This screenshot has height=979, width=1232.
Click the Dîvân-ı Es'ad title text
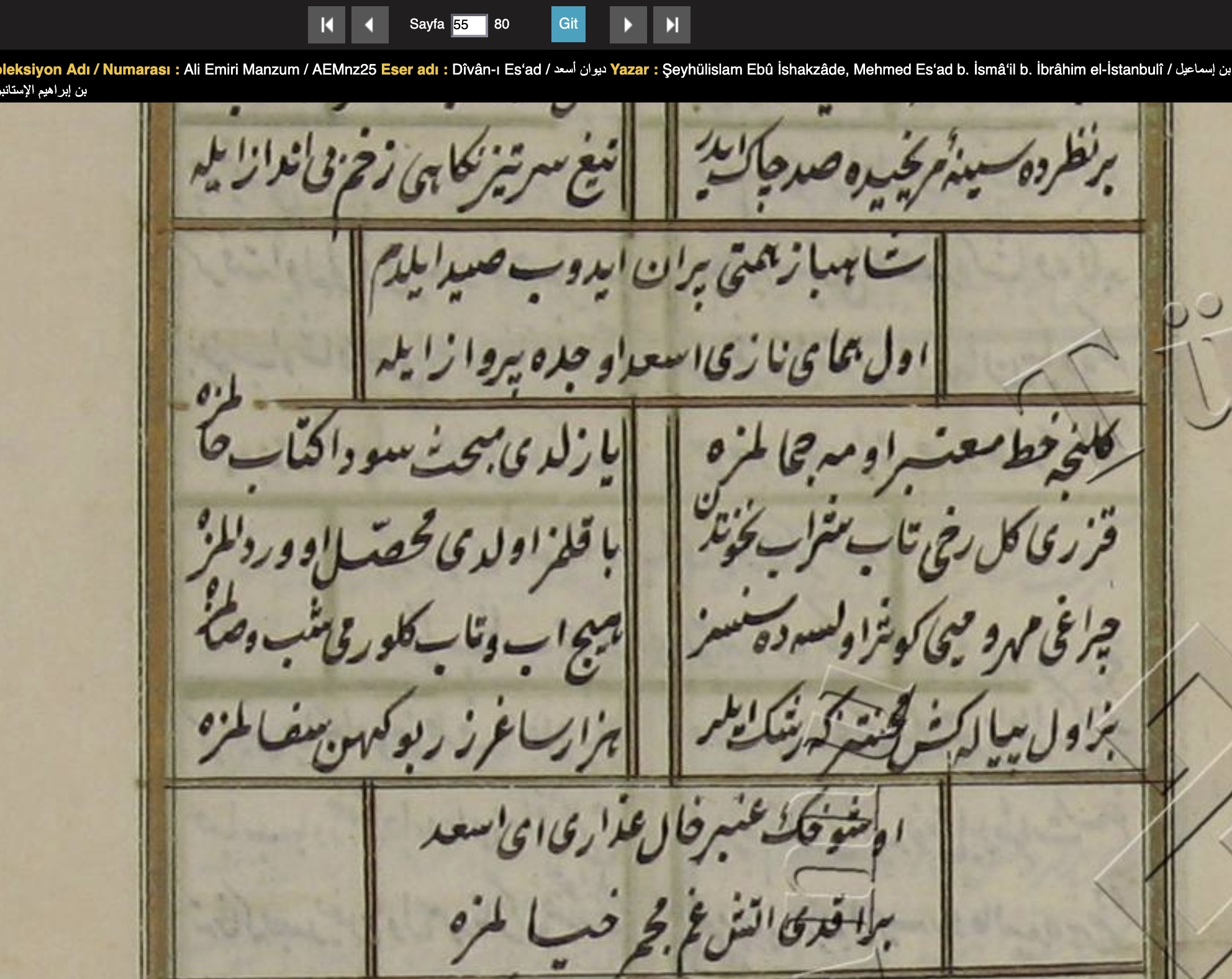pos(497,70)
